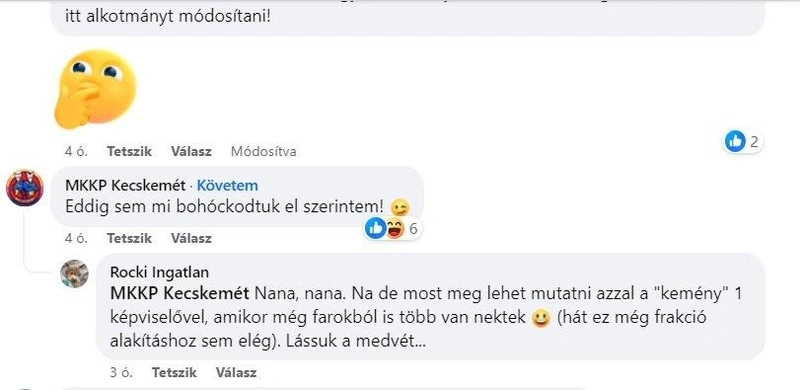The height and width of the screenshot is (390, 800).
Task: Follow MKKP Kecskemét via Követem link
Action: click(x=228, y=185)
